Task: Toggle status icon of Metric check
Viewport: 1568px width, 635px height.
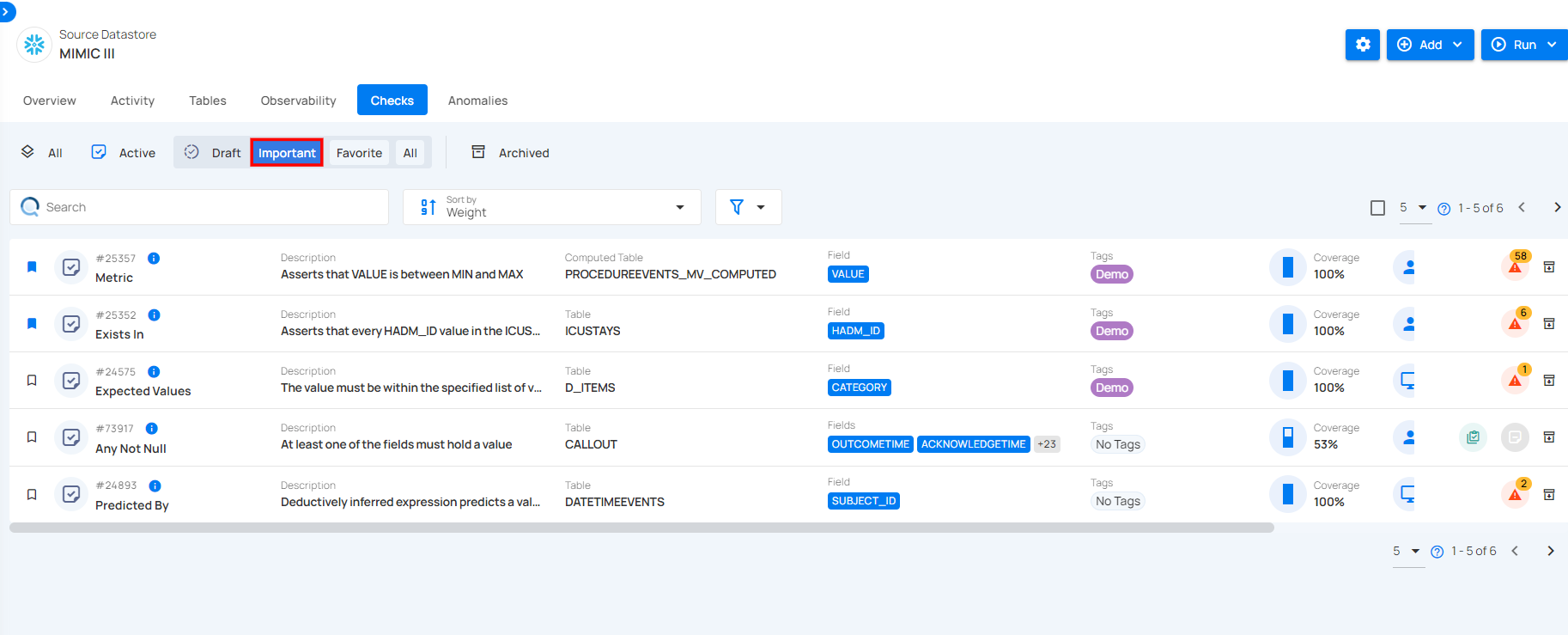Action: 71,267
